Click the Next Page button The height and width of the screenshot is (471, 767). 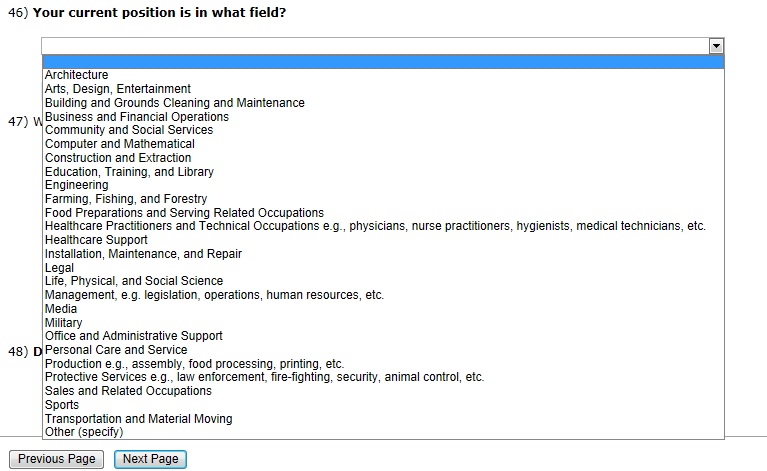pyautogui.click(x=150, y=459)
